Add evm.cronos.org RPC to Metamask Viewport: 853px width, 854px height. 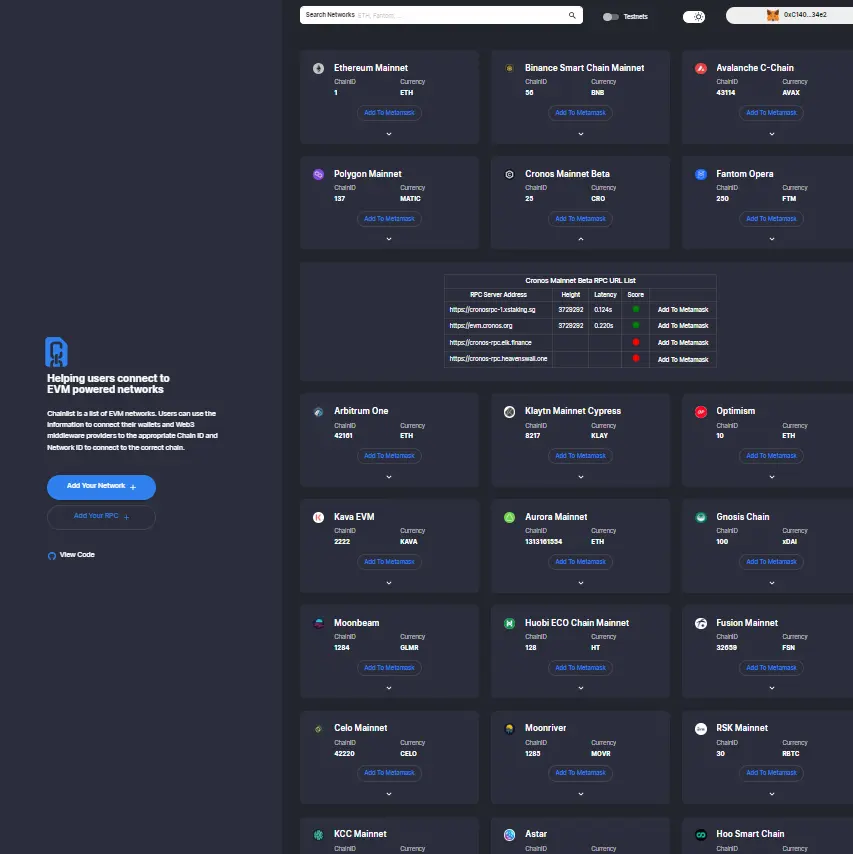click(x=683, y=326)
